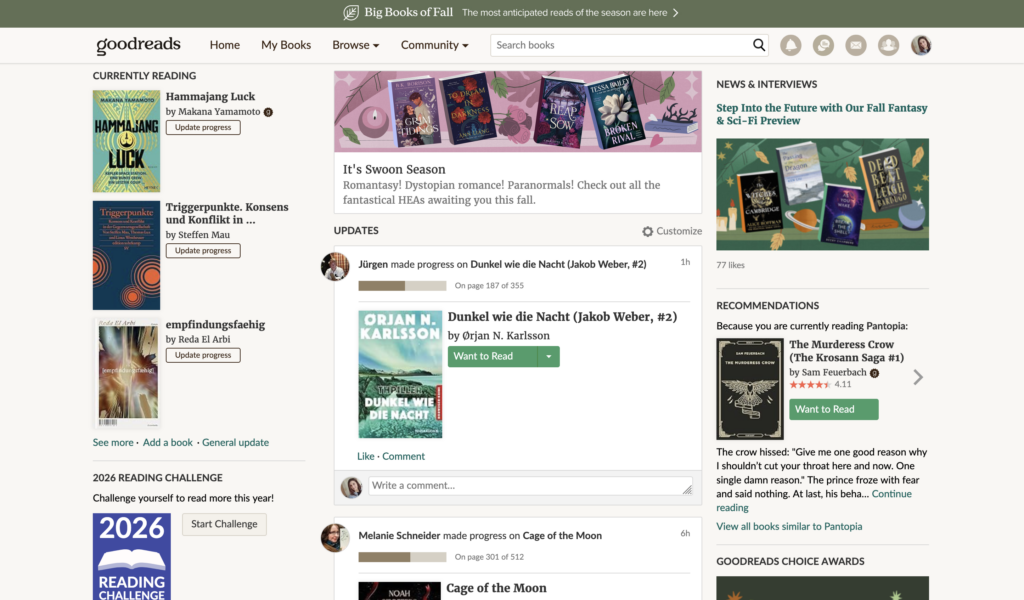Click the 77 likes text
1024x600 pixels.
coord(730,265)
